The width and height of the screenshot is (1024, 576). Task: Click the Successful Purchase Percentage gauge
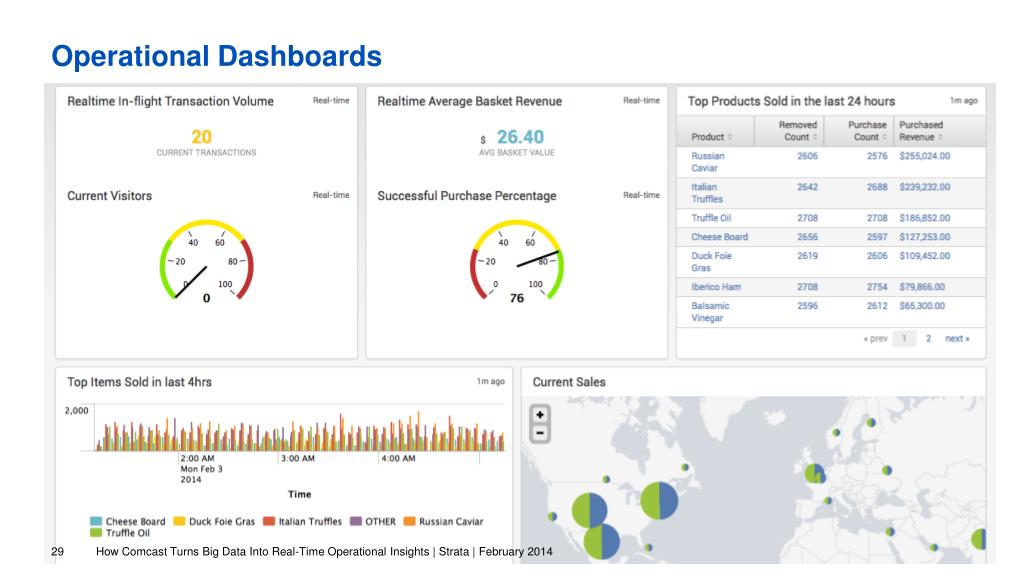[x=517, y=261]
